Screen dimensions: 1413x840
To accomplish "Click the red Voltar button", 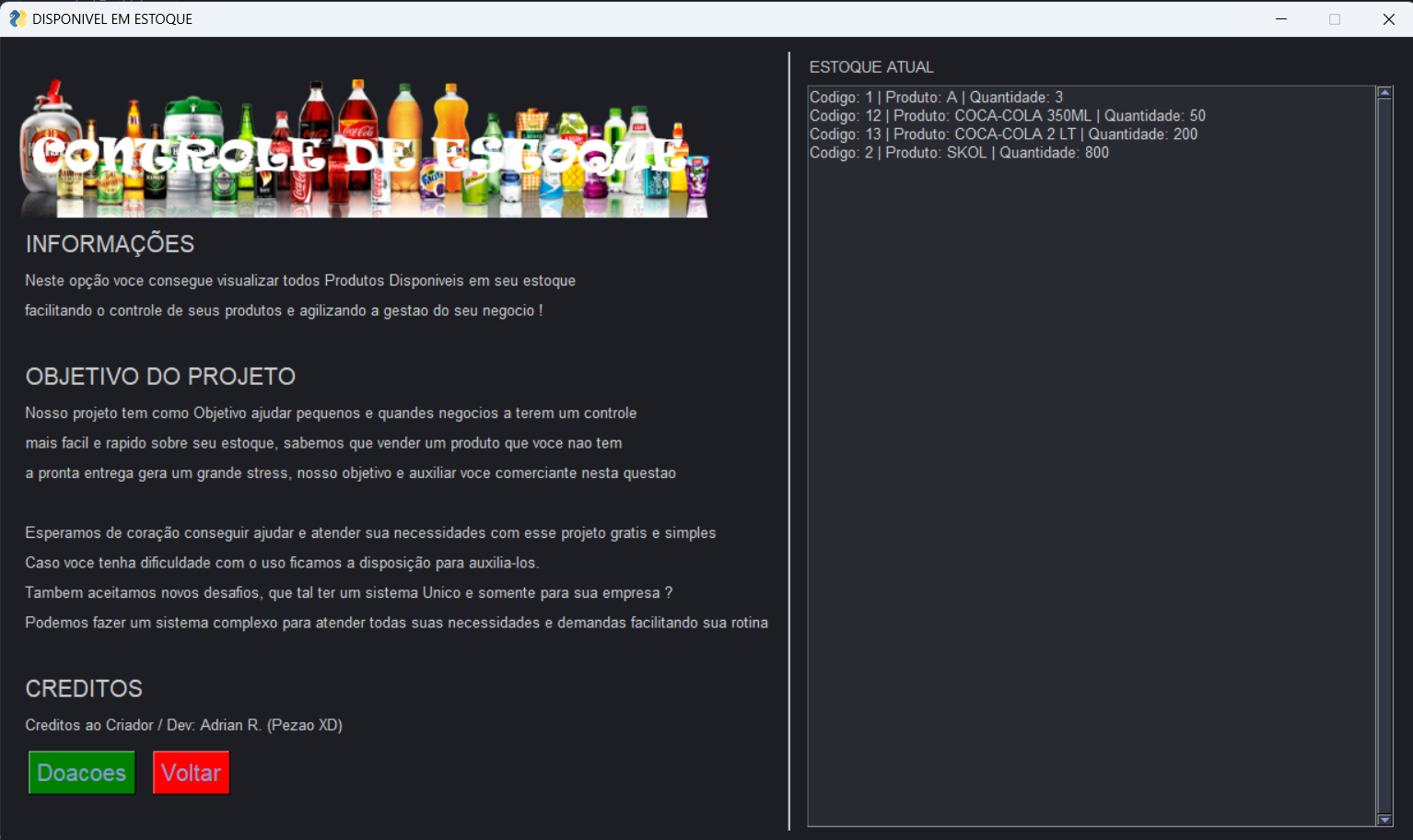I will [x=191, y=773].
